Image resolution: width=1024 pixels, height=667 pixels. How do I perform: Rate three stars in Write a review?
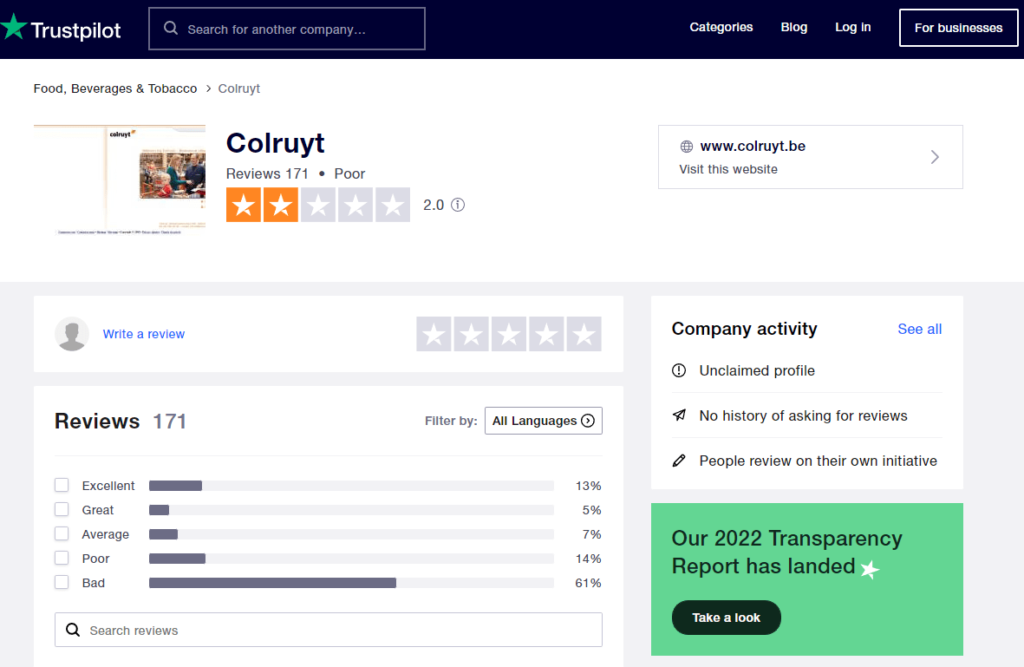click(509, 334)
